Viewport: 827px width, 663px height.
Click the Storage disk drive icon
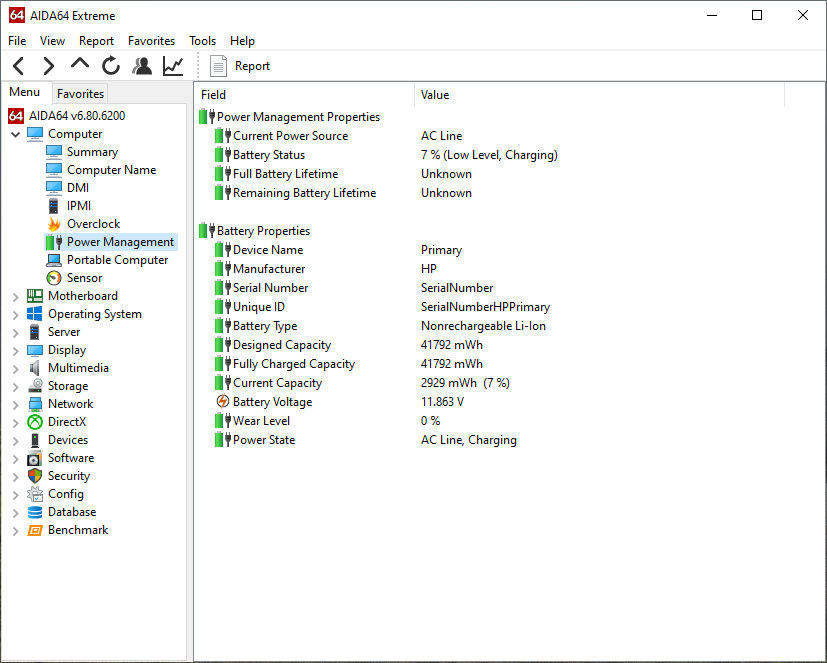(x=35, y=386)
